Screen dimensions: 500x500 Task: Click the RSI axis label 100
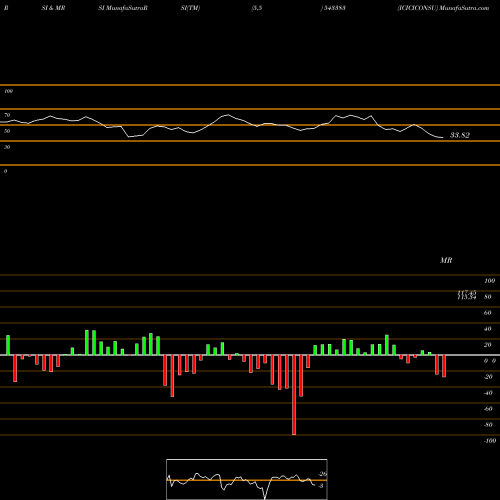tap(9, 91)
